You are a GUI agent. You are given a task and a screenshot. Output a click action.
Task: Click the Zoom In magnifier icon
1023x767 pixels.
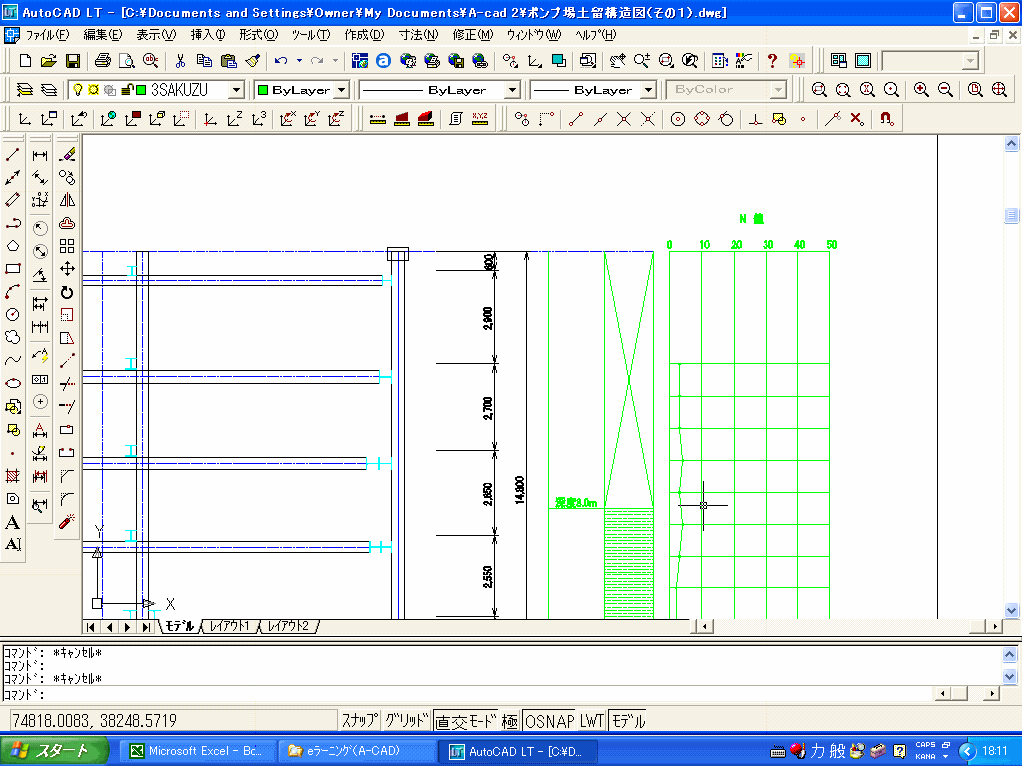(x=921, y=89)
